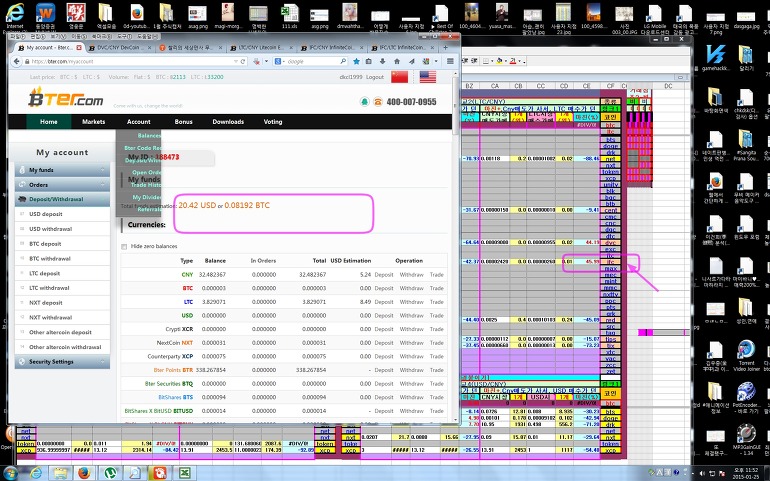
Task: Click the Logout link
Action: click(x=375, y=77)
